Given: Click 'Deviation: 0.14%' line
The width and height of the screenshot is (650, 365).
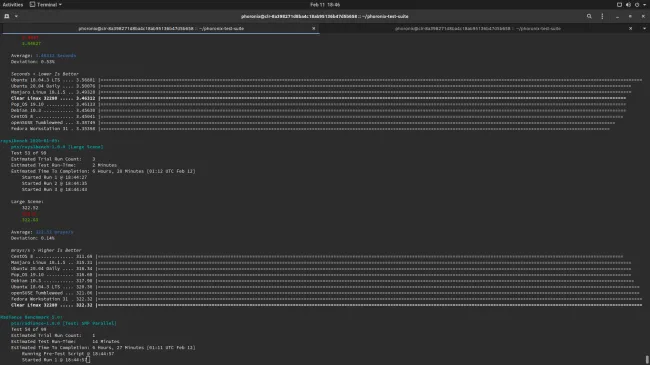Looking at the screenshot, I should pos(33,238).
